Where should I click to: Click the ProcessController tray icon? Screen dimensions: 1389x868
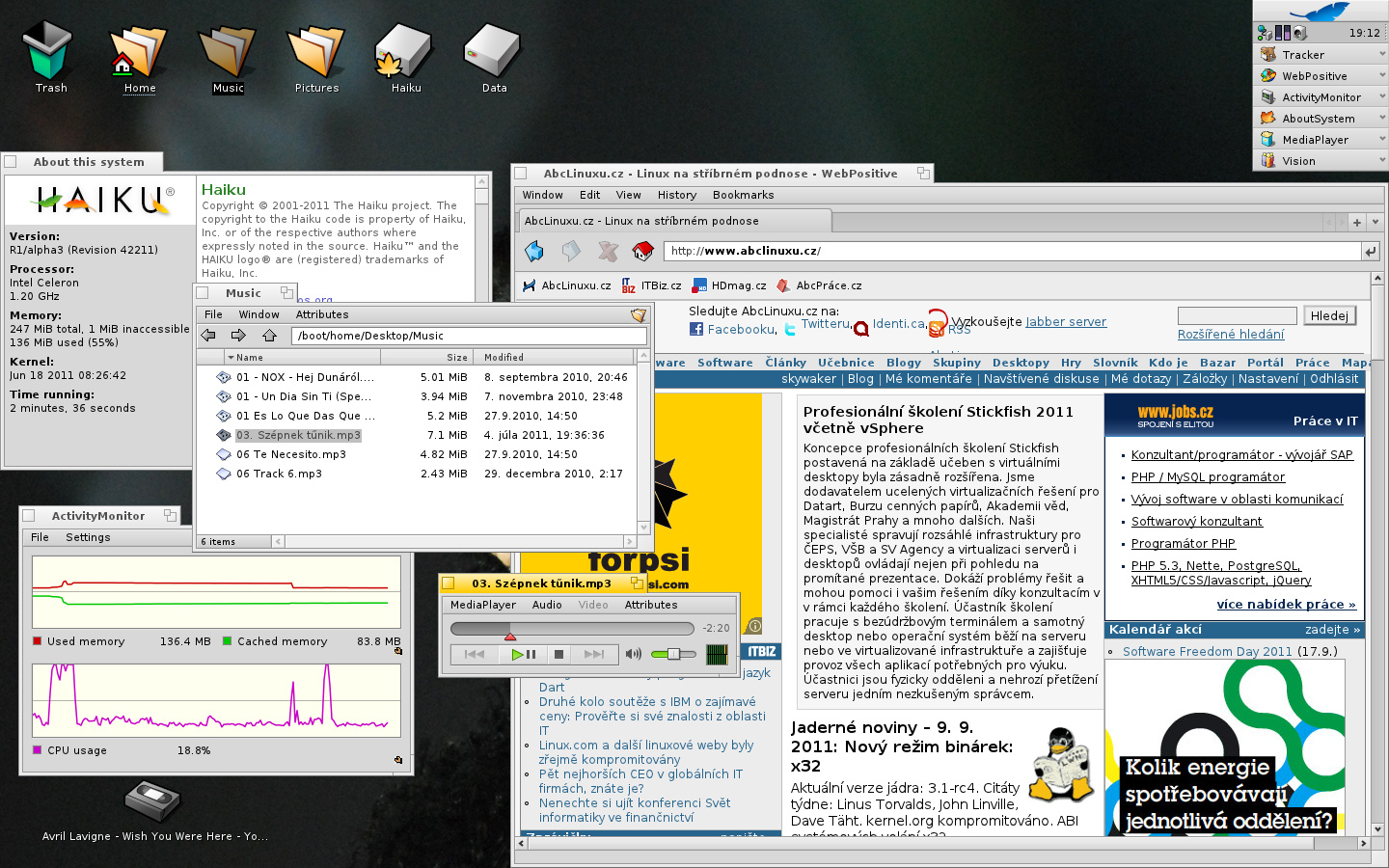pyautogui.click(x=1283, y=33)
